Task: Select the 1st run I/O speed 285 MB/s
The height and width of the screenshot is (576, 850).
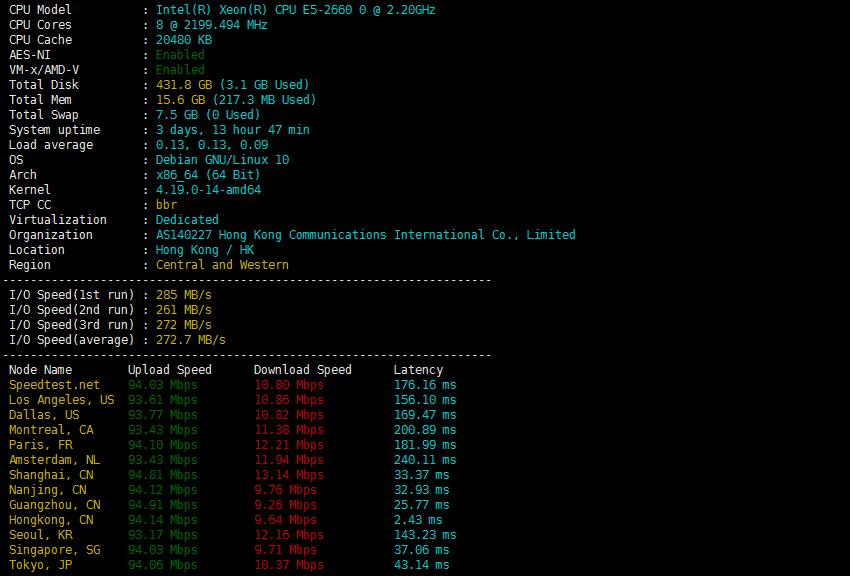Action: coord(184,295)
